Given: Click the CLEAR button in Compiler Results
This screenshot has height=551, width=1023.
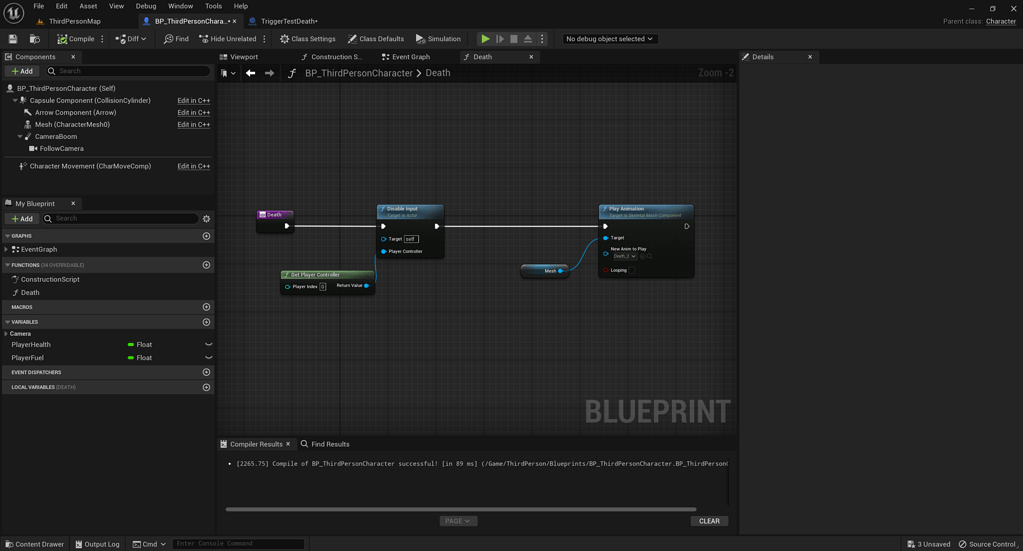Looking at the screenshot, I should tap(709, 521).
